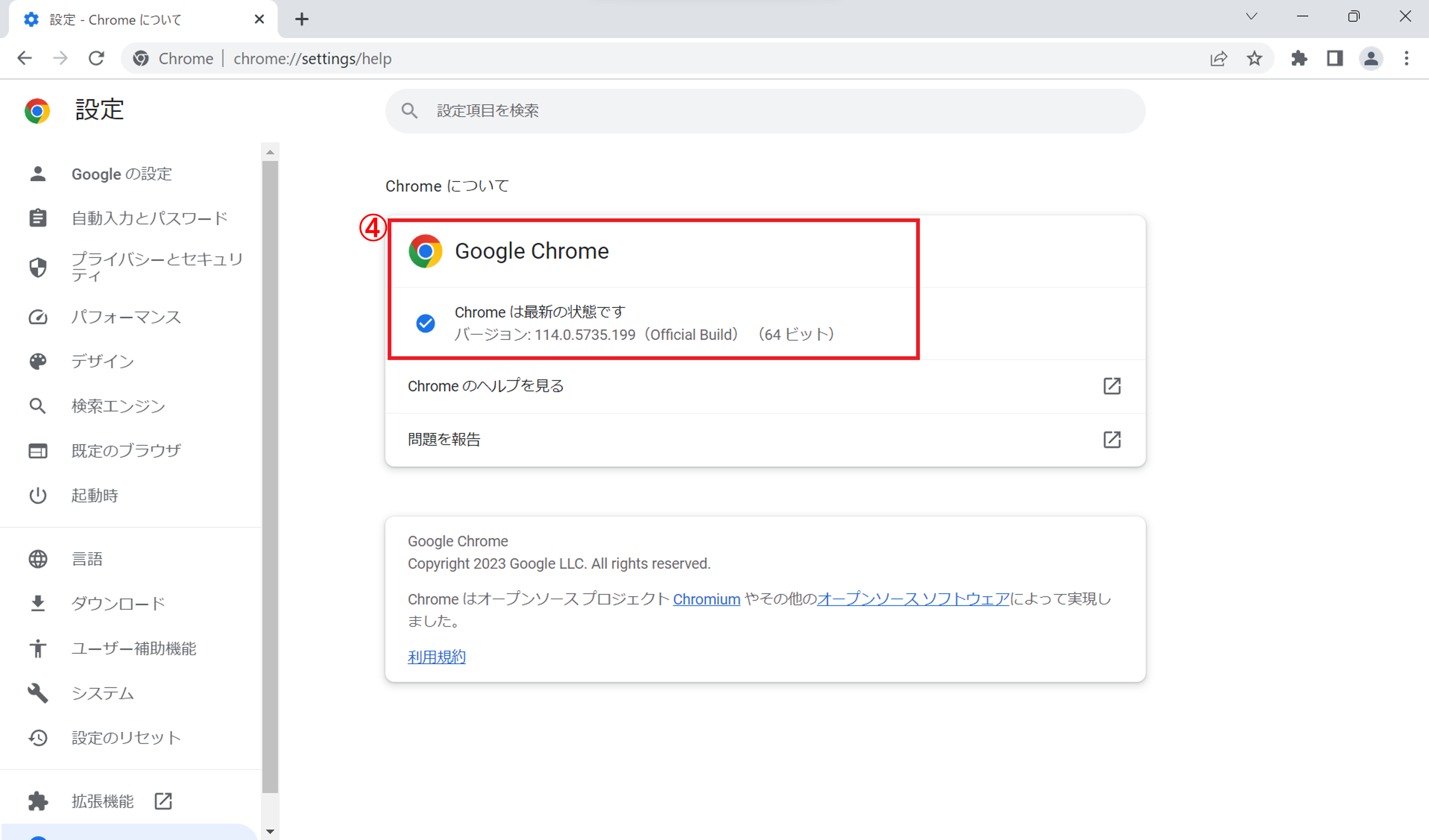The image size is (1429, 840).
Task: Click the external-link icon next to 拡張機能
Action: pos(163,801)
